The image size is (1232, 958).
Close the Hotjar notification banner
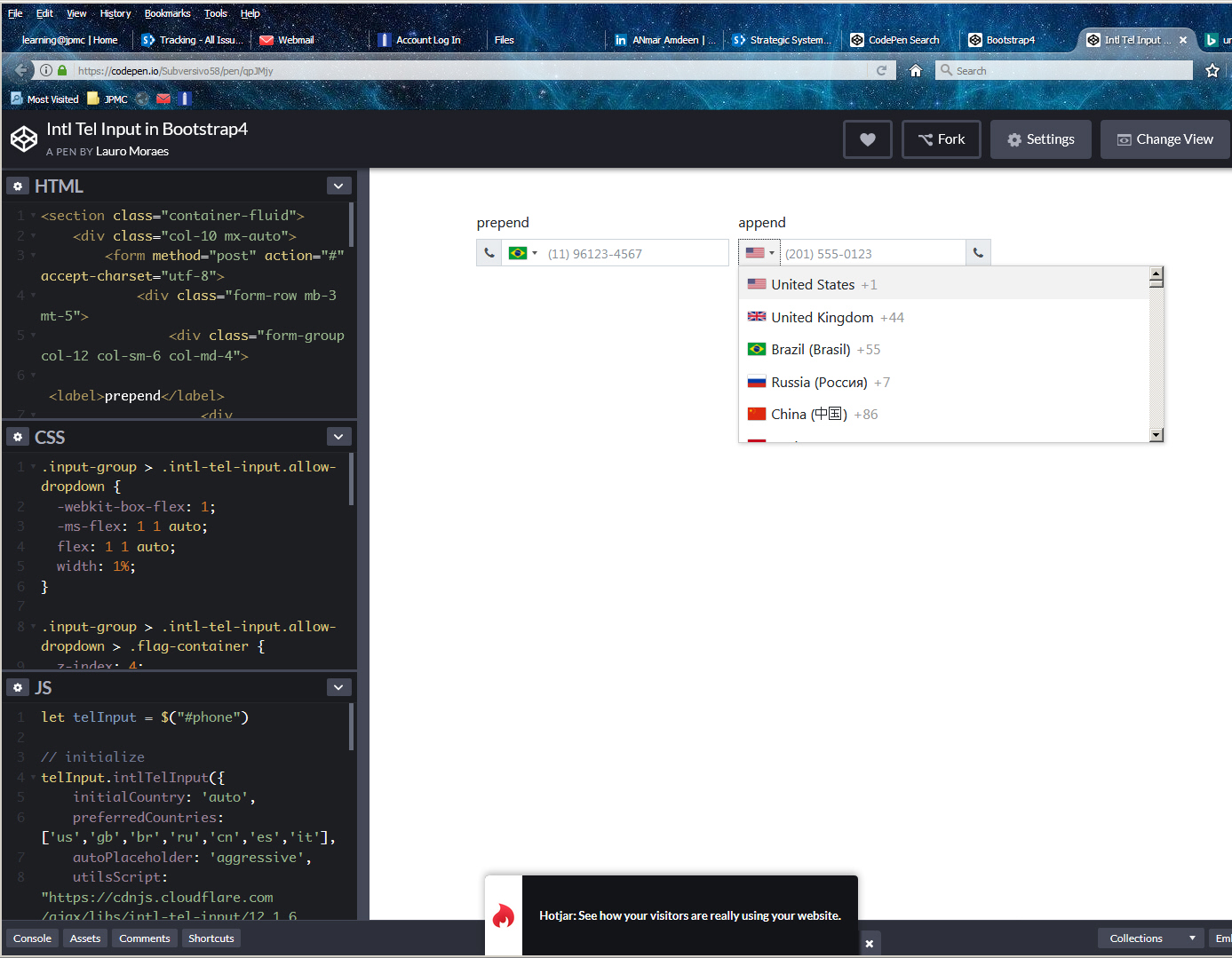[870, 943]
